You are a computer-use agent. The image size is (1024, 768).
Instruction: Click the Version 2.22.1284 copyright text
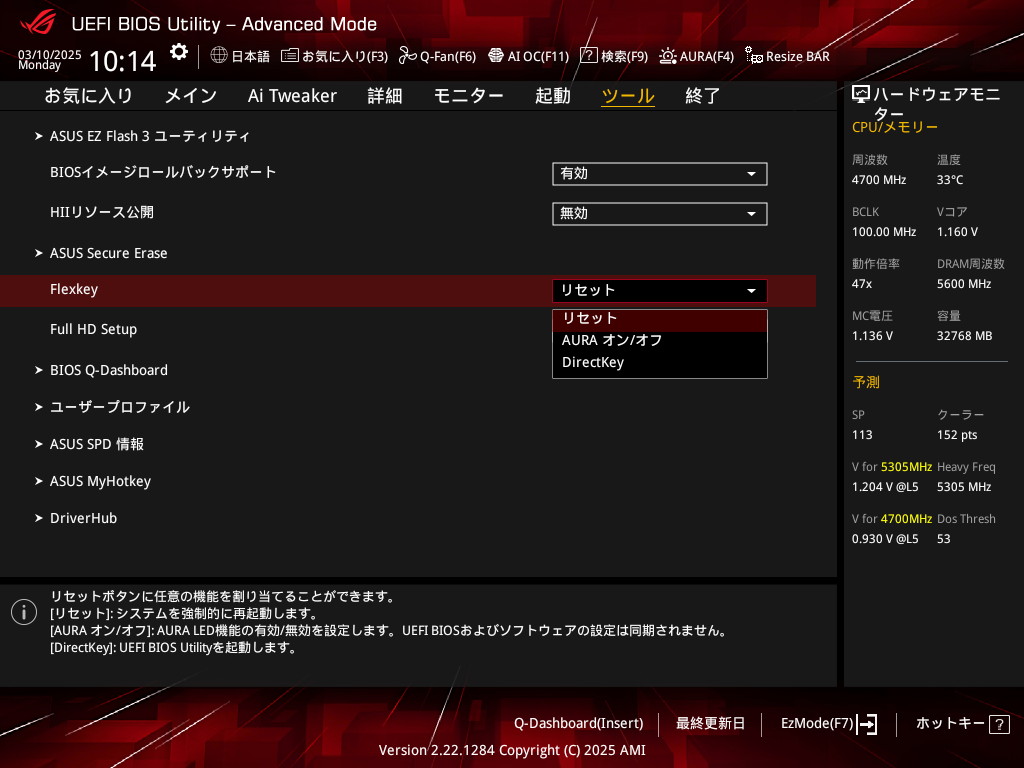pos(512,750)
